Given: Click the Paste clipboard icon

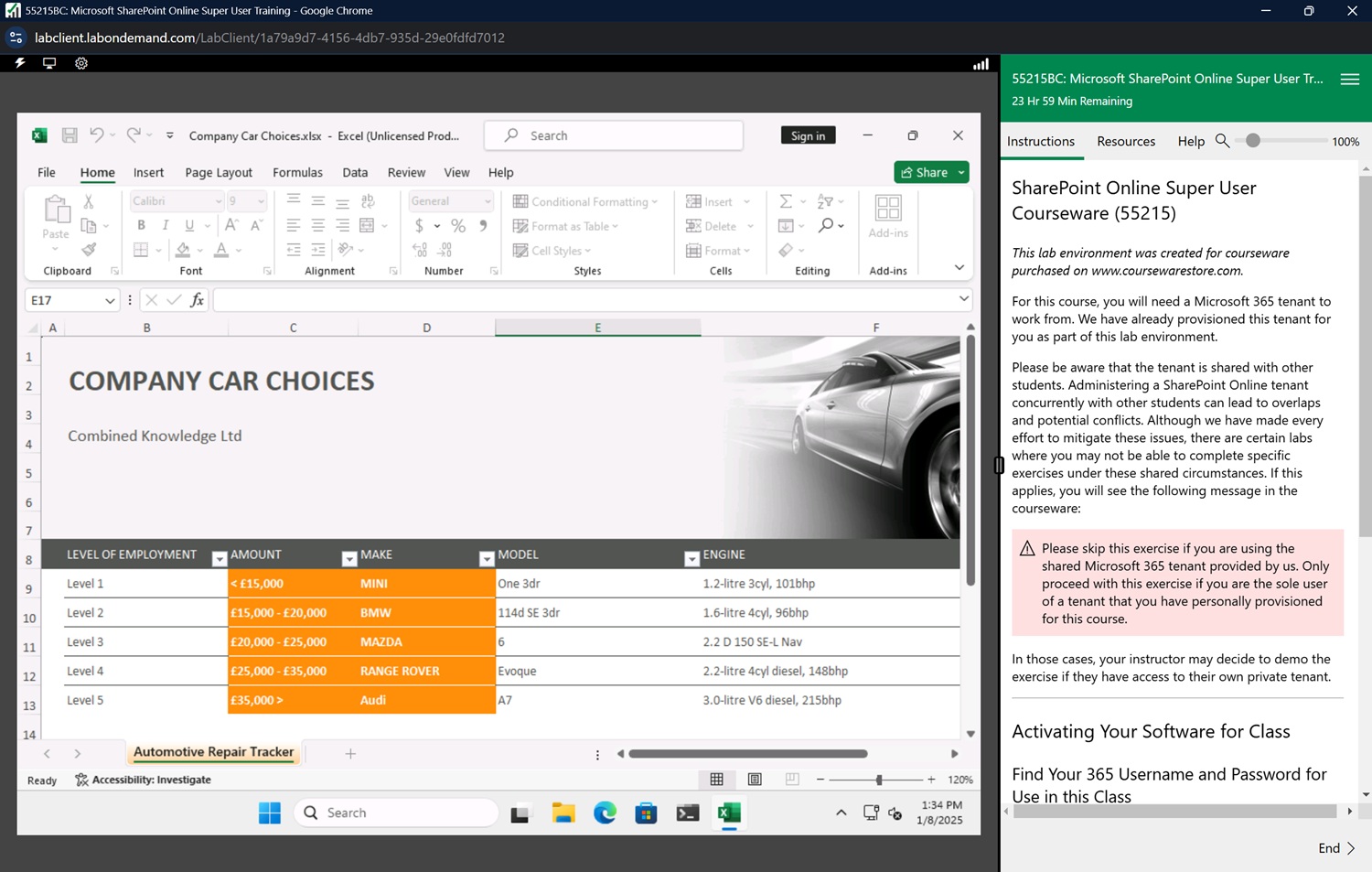Looking at the screenshot, I should click(56, 210).
